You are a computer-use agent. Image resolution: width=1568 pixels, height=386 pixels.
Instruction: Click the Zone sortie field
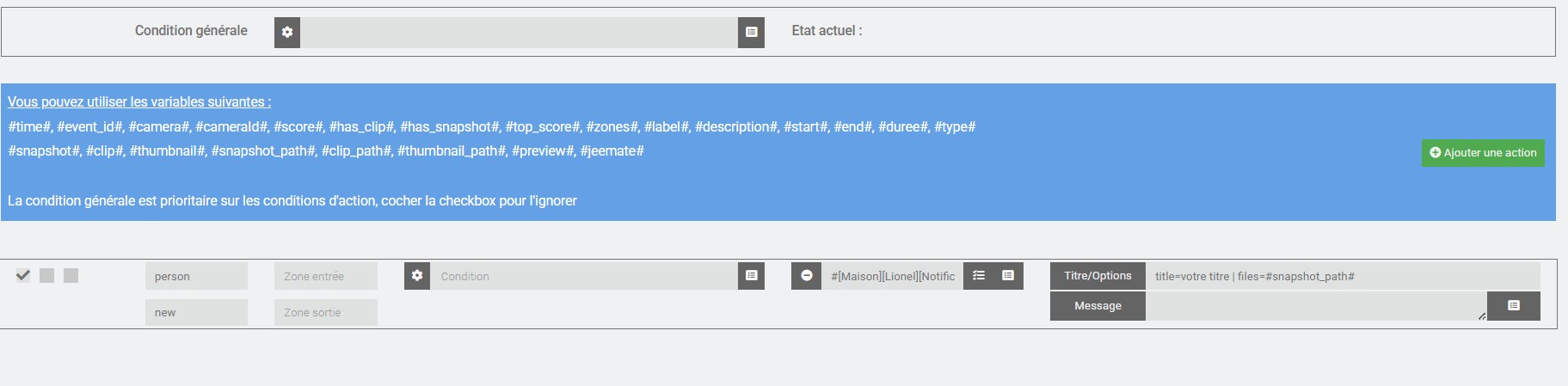[x=326, y=312]
